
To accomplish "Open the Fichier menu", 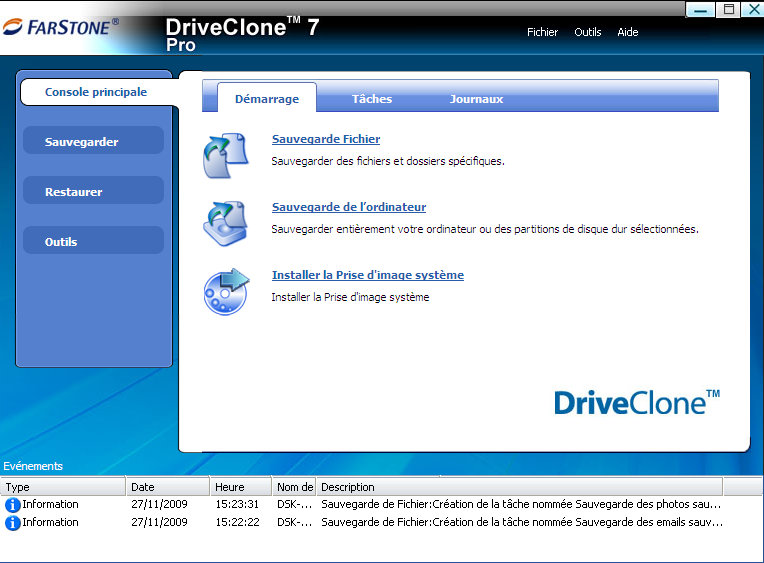I will click(x=542, y=32).
